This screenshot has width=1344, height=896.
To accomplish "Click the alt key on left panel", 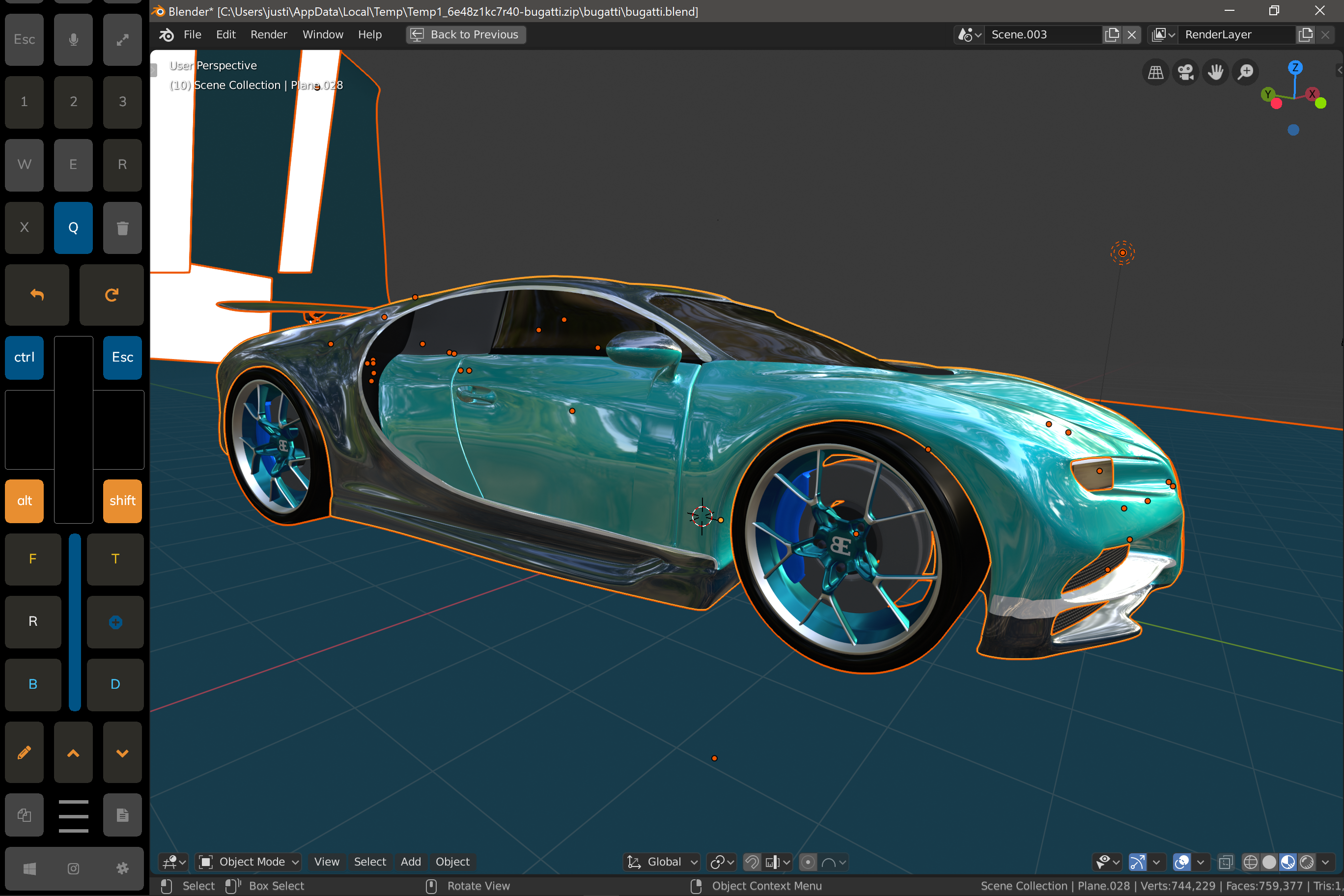I will [x=24, y=501].
